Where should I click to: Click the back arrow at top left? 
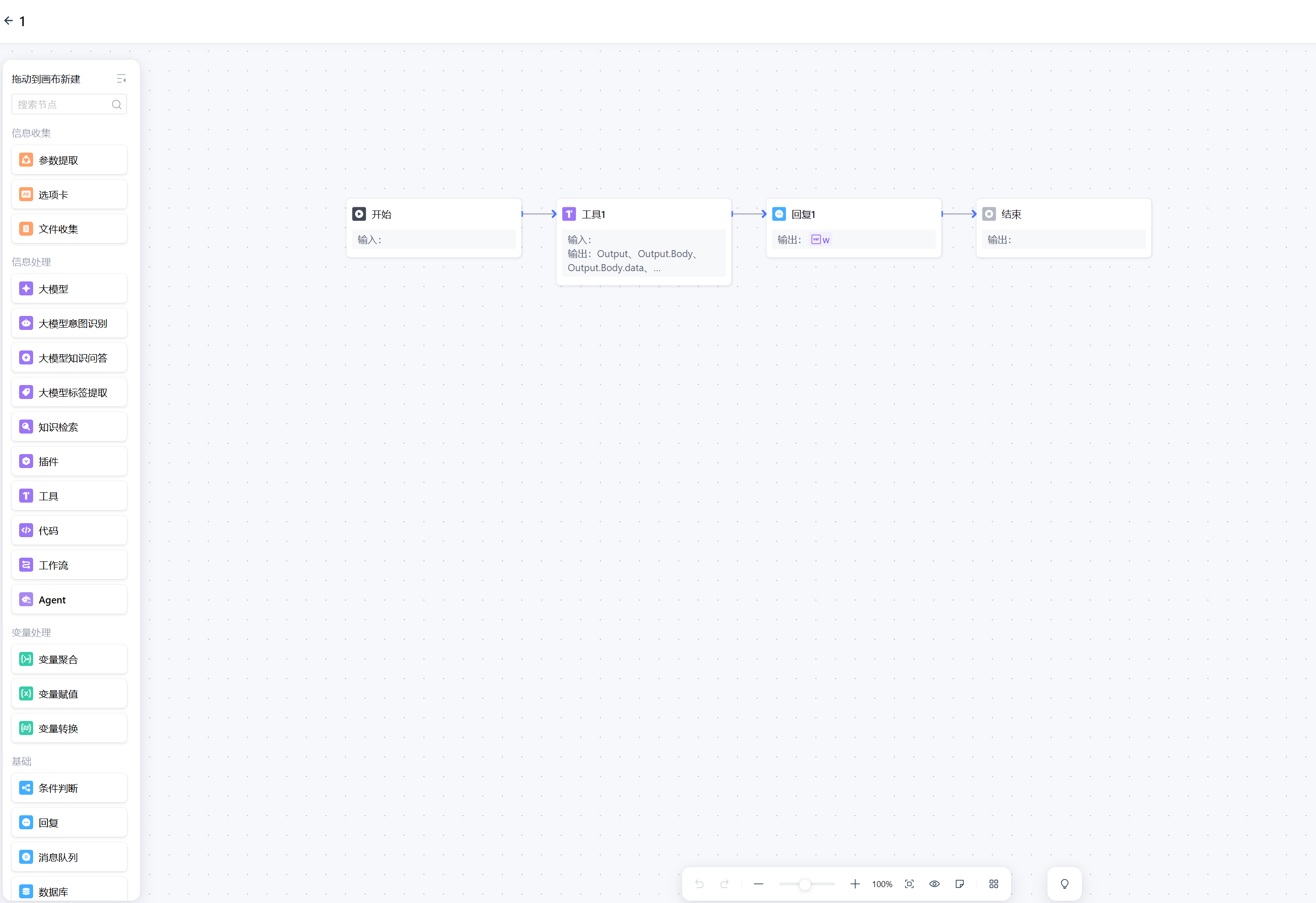(8, 21)
